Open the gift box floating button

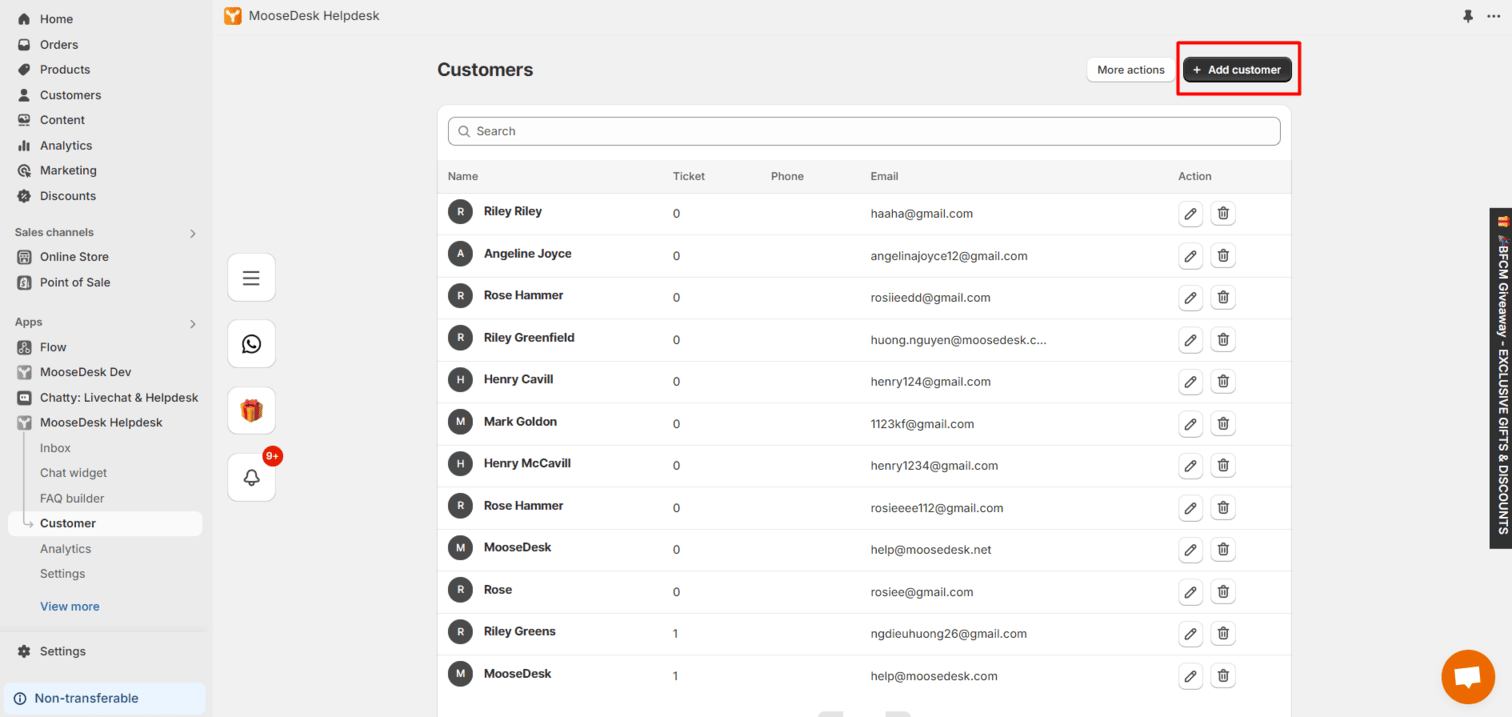pyautogui.click(x=251, y=411)
